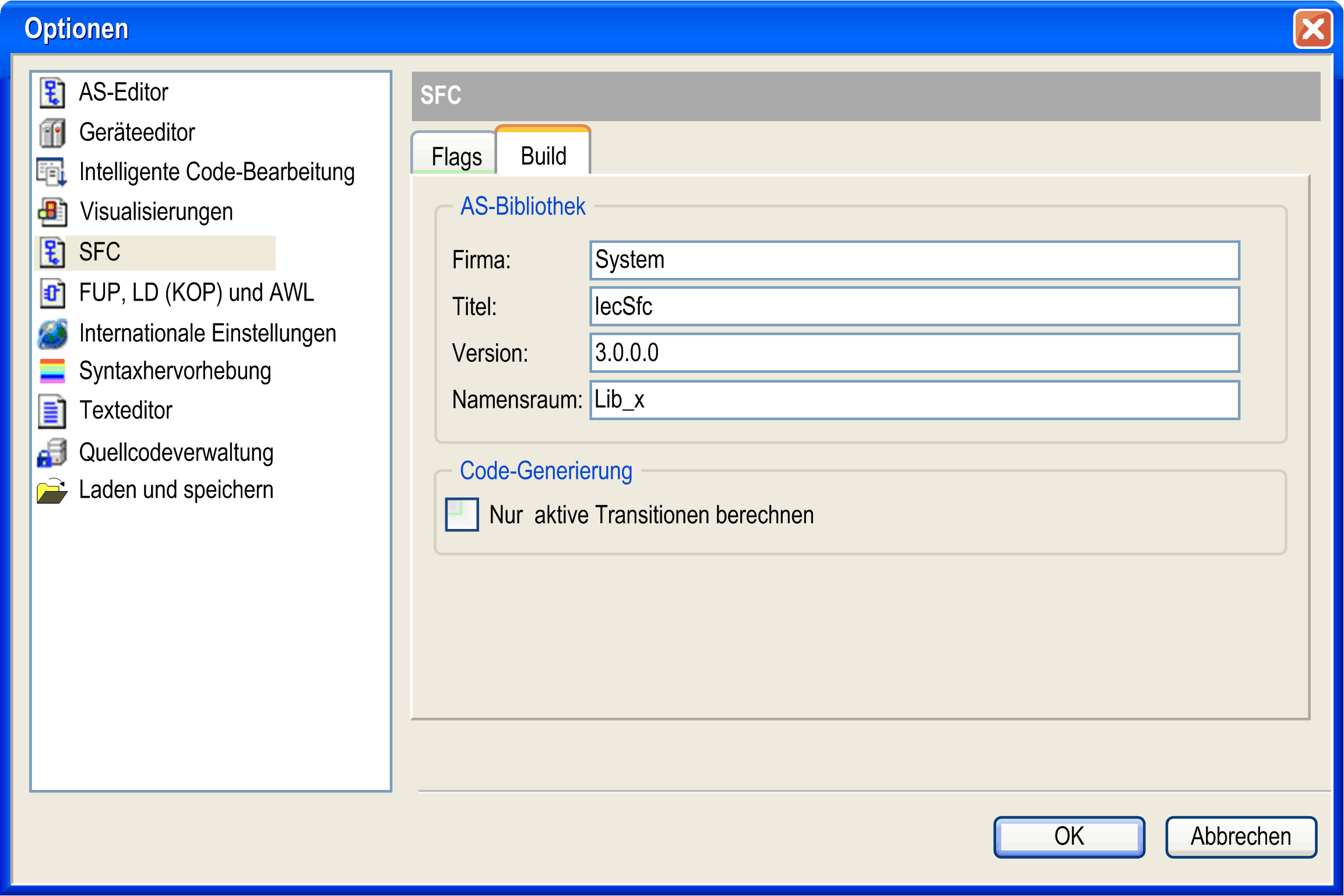Click the FUP, LD (KOP) und AWL icon
This screenshot has width=1344, height=896.
coord(52,293)
